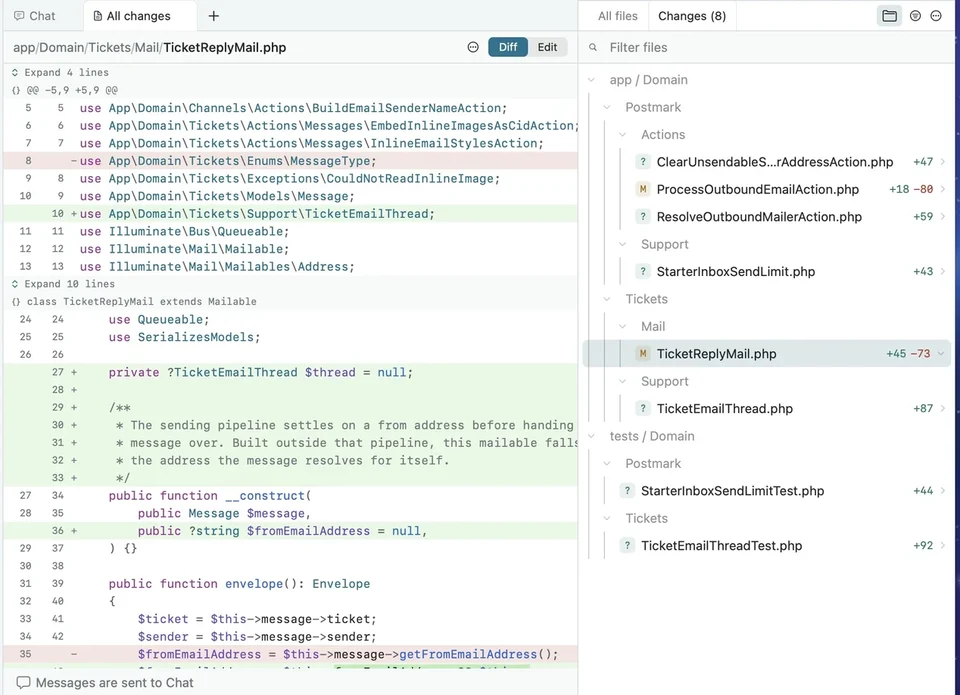Image resolution: width=960 pixels, height=695 pixels.
Task: Switch to Edit view toggle
Action: click(x=547, y=47)
